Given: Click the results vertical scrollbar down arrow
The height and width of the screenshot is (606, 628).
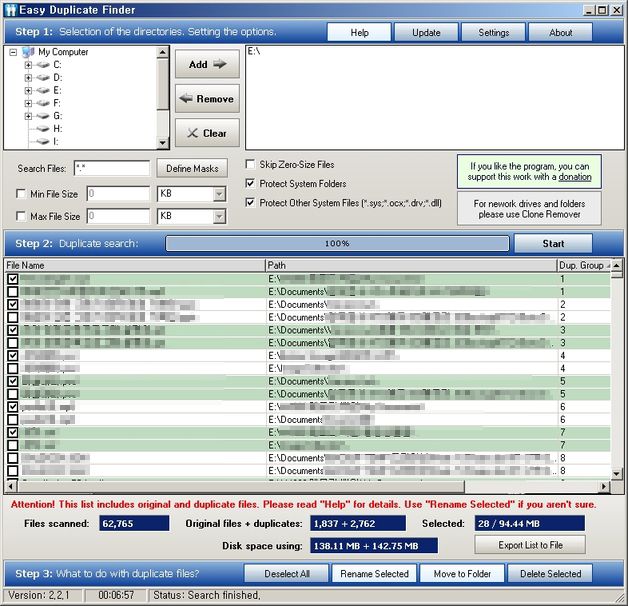Looking at the screenshot, I should [617, 474].
